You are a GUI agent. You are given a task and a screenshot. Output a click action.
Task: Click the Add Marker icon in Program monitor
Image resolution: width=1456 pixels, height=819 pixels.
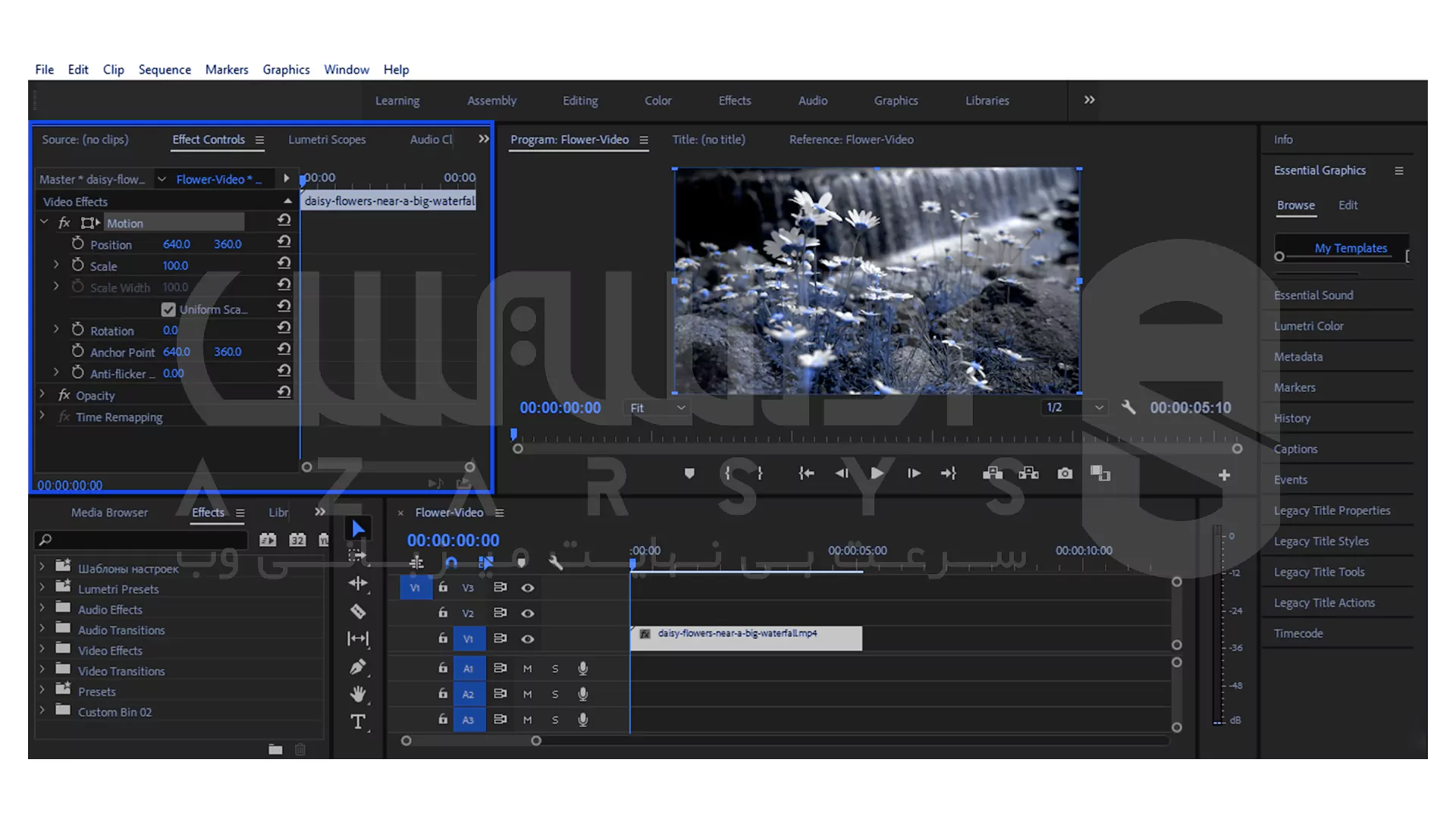tap(689, 473)
